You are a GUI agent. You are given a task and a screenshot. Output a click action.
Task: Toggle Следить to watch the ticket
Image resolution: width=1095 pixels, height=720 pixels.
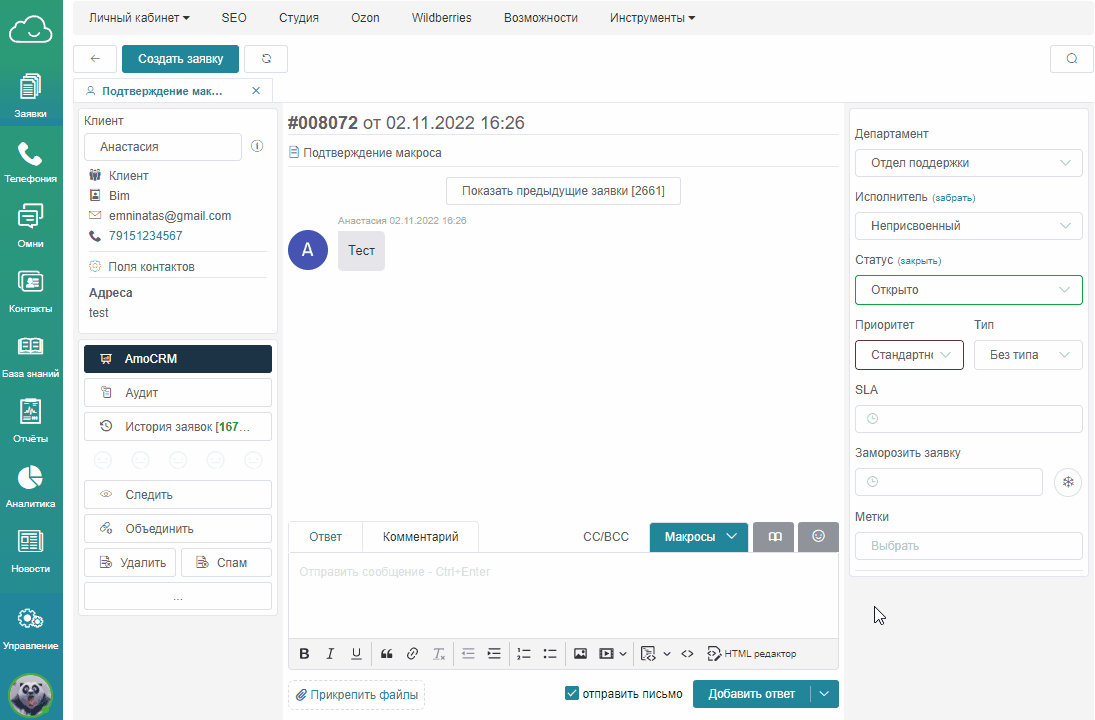coord(178,494)
